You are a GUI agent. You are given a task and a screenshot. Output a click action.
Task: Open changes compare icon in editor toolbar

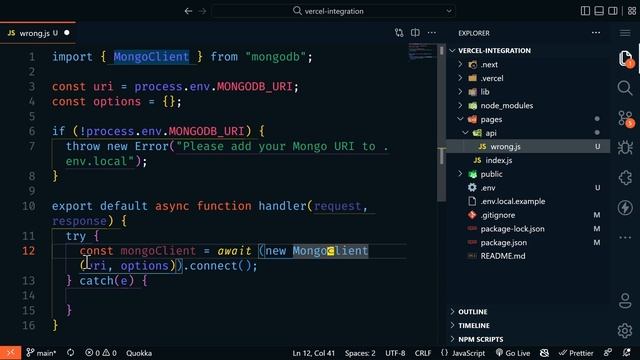399,33
